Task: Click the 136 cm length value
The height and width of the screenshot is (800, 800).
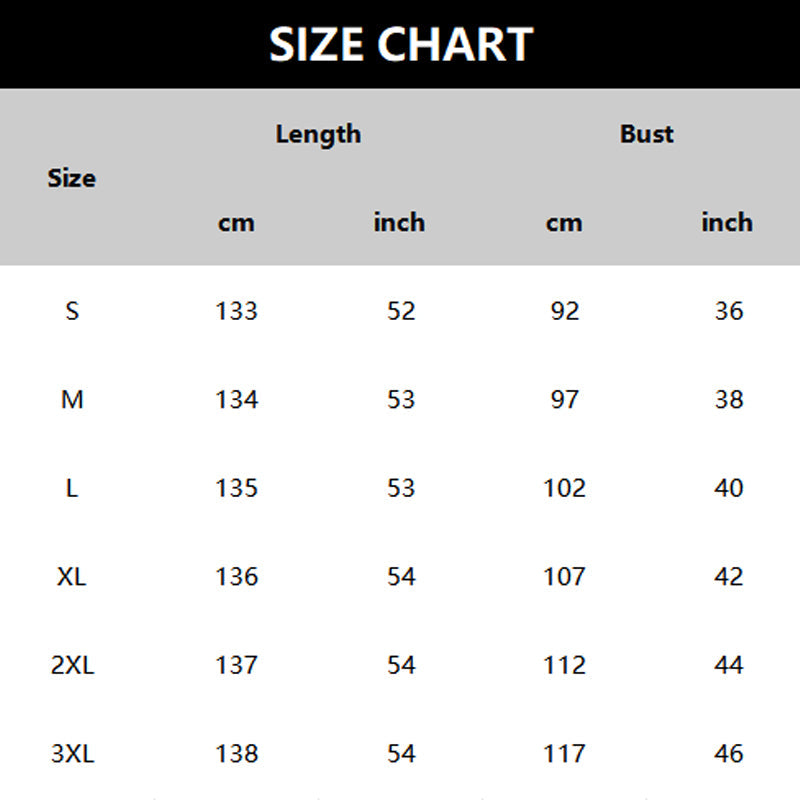Action: [x=236, y=577]
